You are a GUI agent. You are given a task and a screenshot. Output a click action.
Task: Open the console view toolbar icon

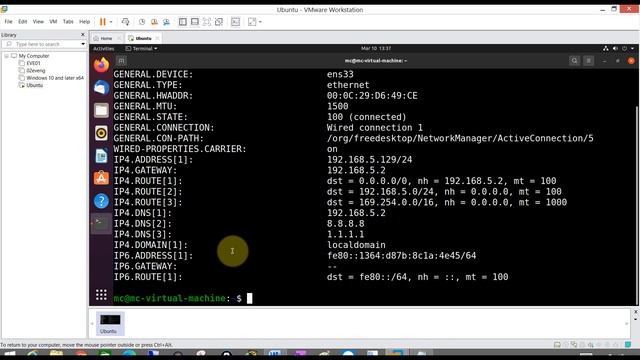point(236,22)
